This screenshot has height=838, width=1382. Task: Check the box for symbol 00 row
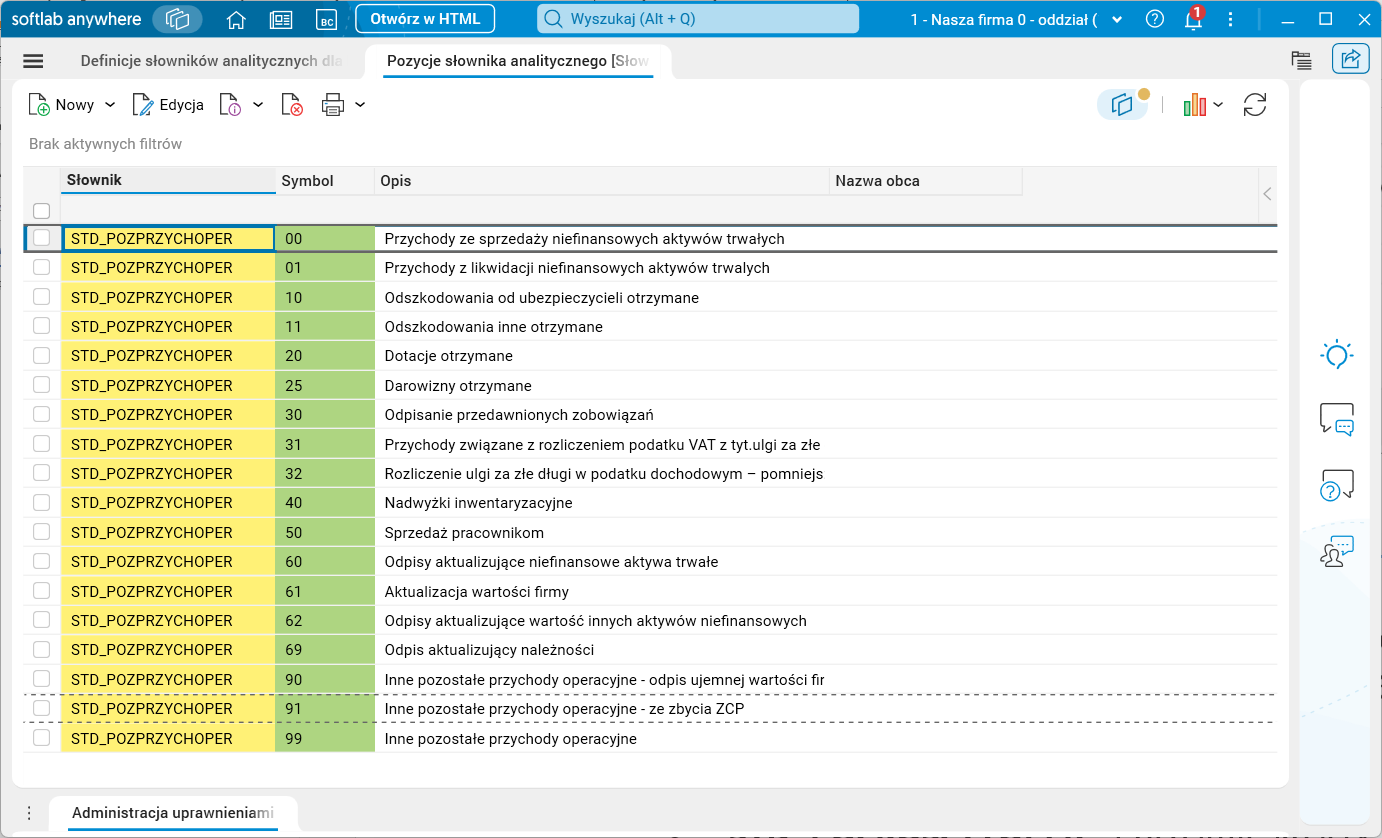coord(42,238)
